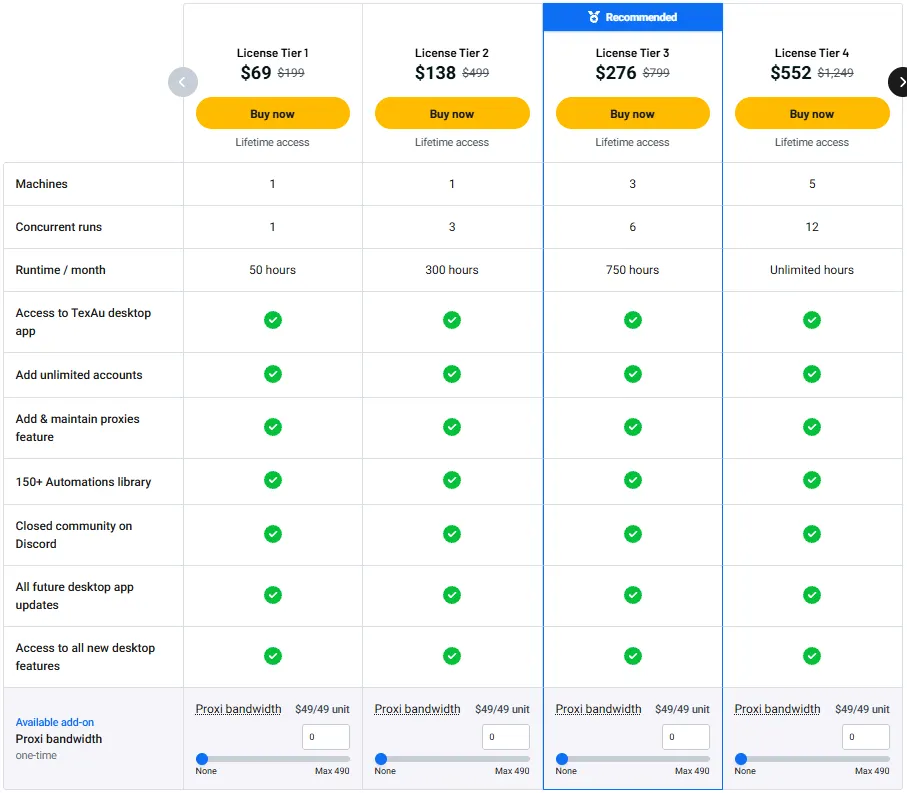This screenshot has height=793, width=907.
Task: Click the previous carousel arrow button
Action: point(183,82)
